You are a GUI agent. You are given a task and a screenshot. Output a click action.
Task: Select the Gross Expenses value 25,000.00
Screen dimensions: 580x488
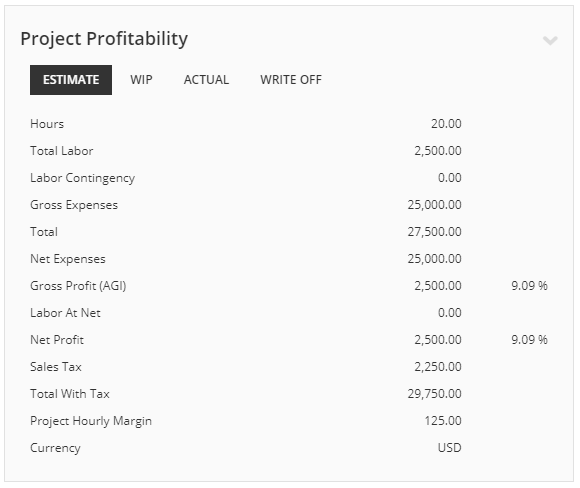tap(435, 205)
